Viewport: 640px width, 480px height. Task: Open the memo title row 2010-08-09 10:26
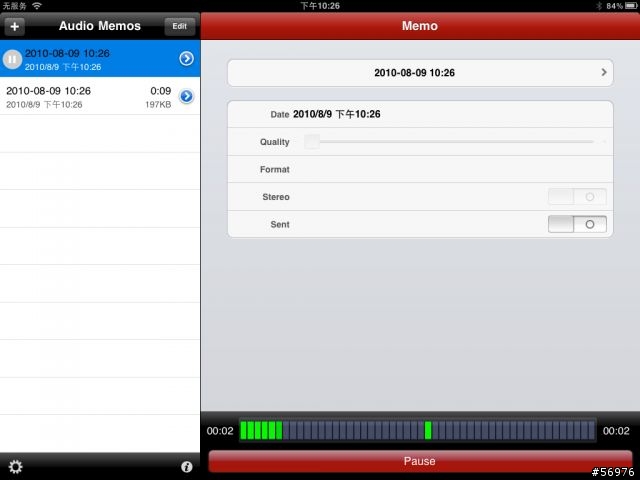(420, 73)
